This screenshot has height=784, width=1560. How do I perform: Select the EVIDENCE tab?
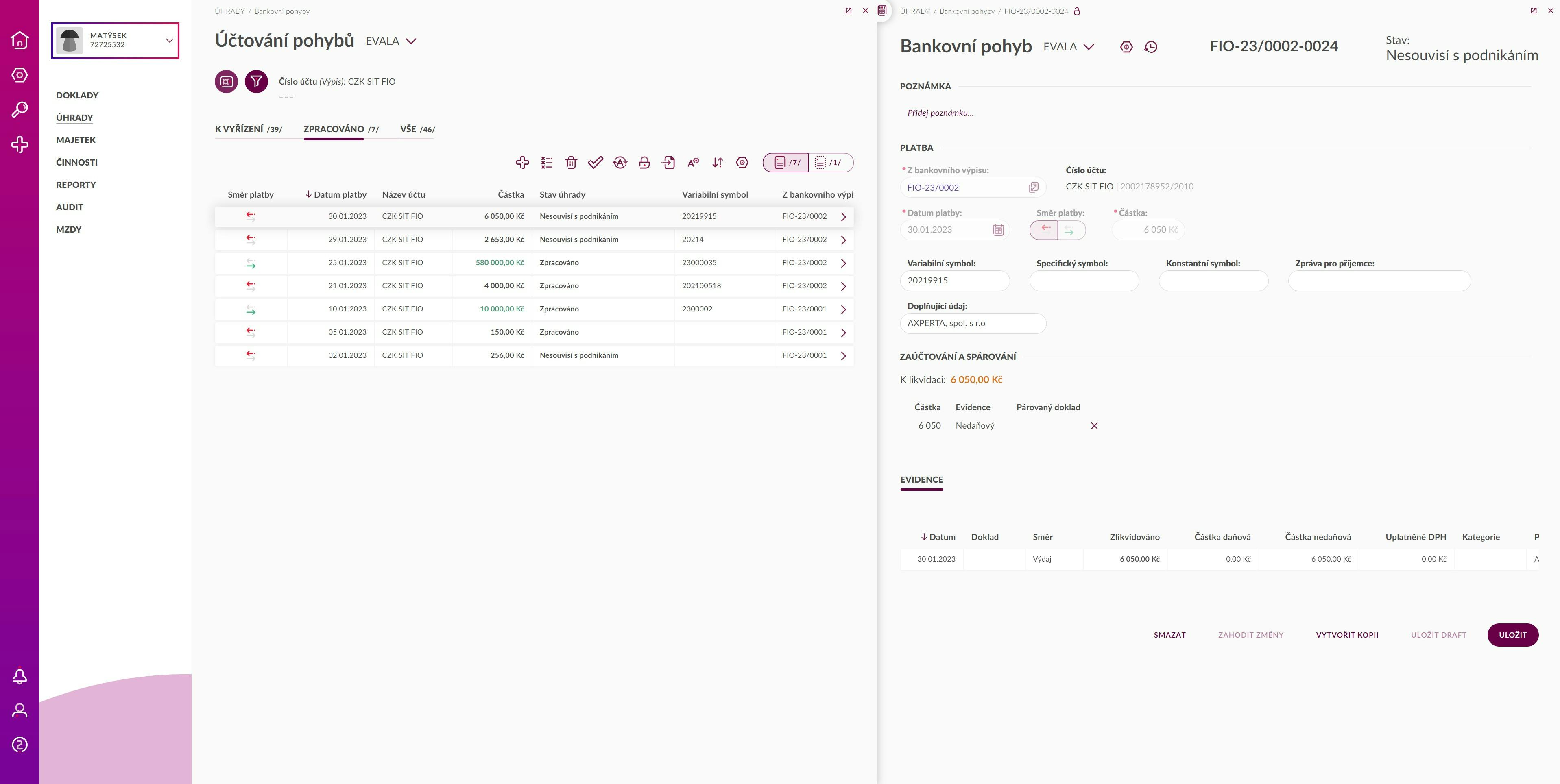[921, 480]
